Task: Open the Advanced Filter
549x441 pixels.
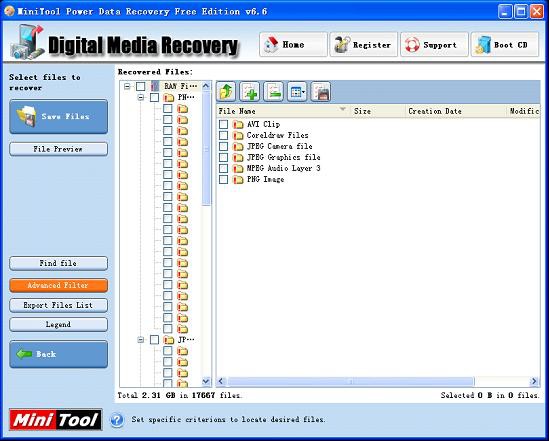Action: click(58, 285)
